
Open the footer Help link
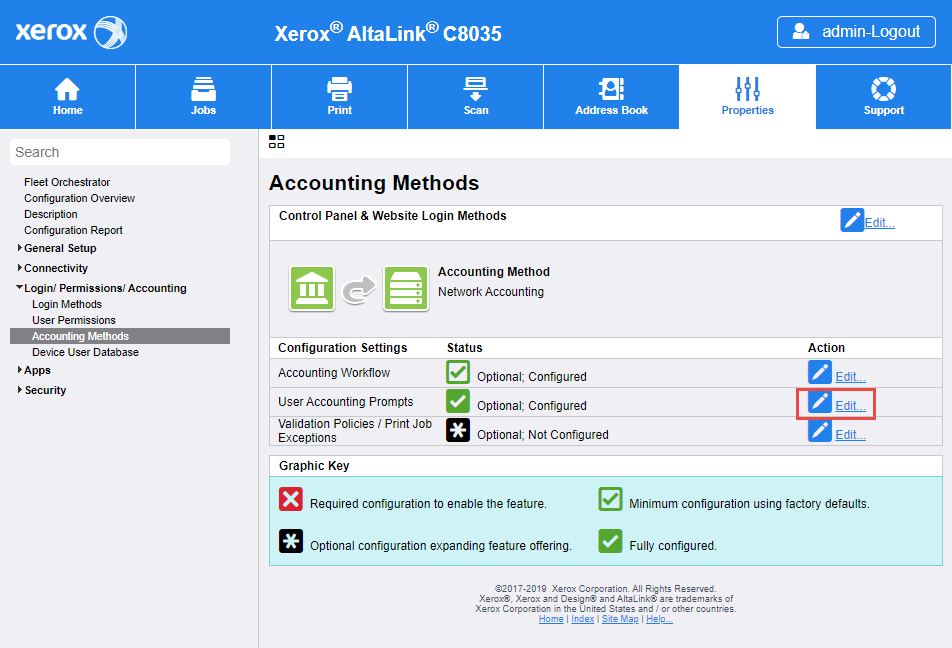click(x=659, y=619)
